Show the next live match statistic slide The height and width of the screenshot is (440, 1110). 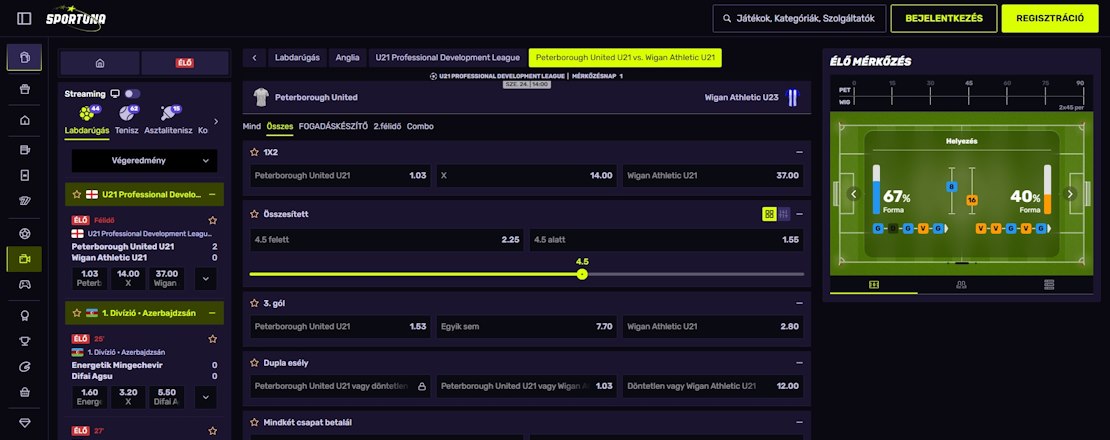pyautogui.click(x=1070, y=194)
